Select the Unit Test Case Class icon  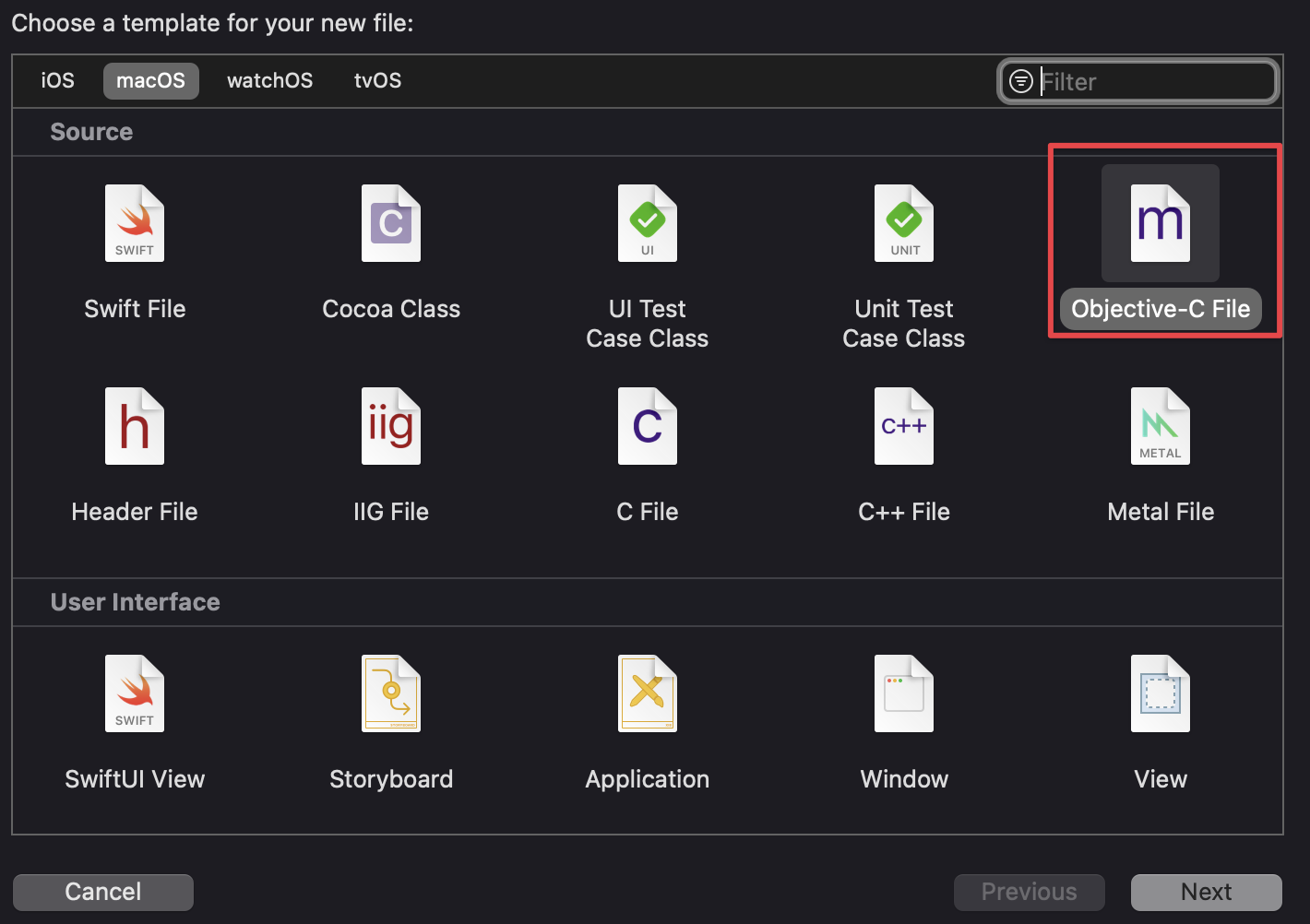(904, 223)
